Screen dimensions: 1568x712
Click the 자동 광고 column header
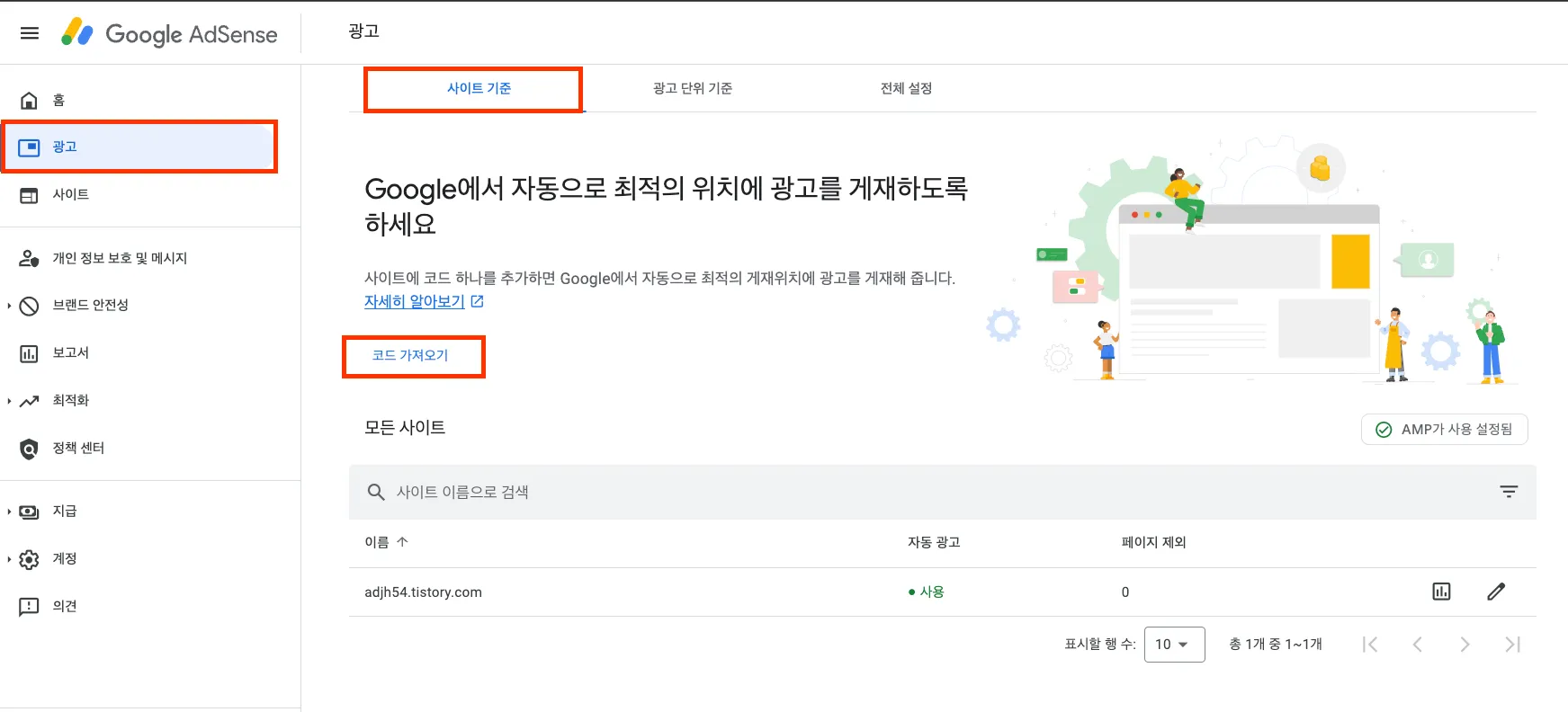934,542
